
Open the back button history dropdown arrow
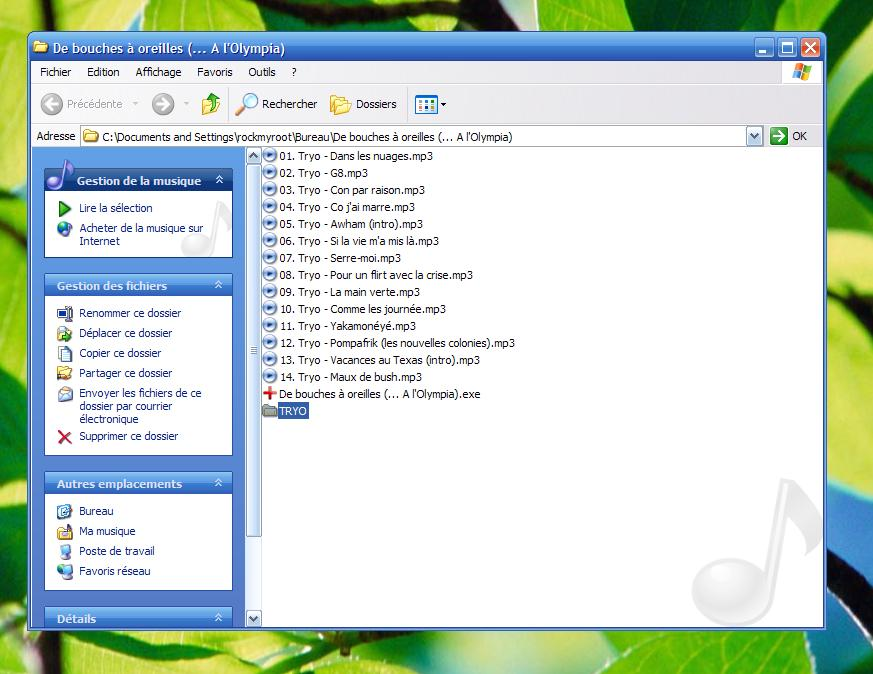click(136, 104)
